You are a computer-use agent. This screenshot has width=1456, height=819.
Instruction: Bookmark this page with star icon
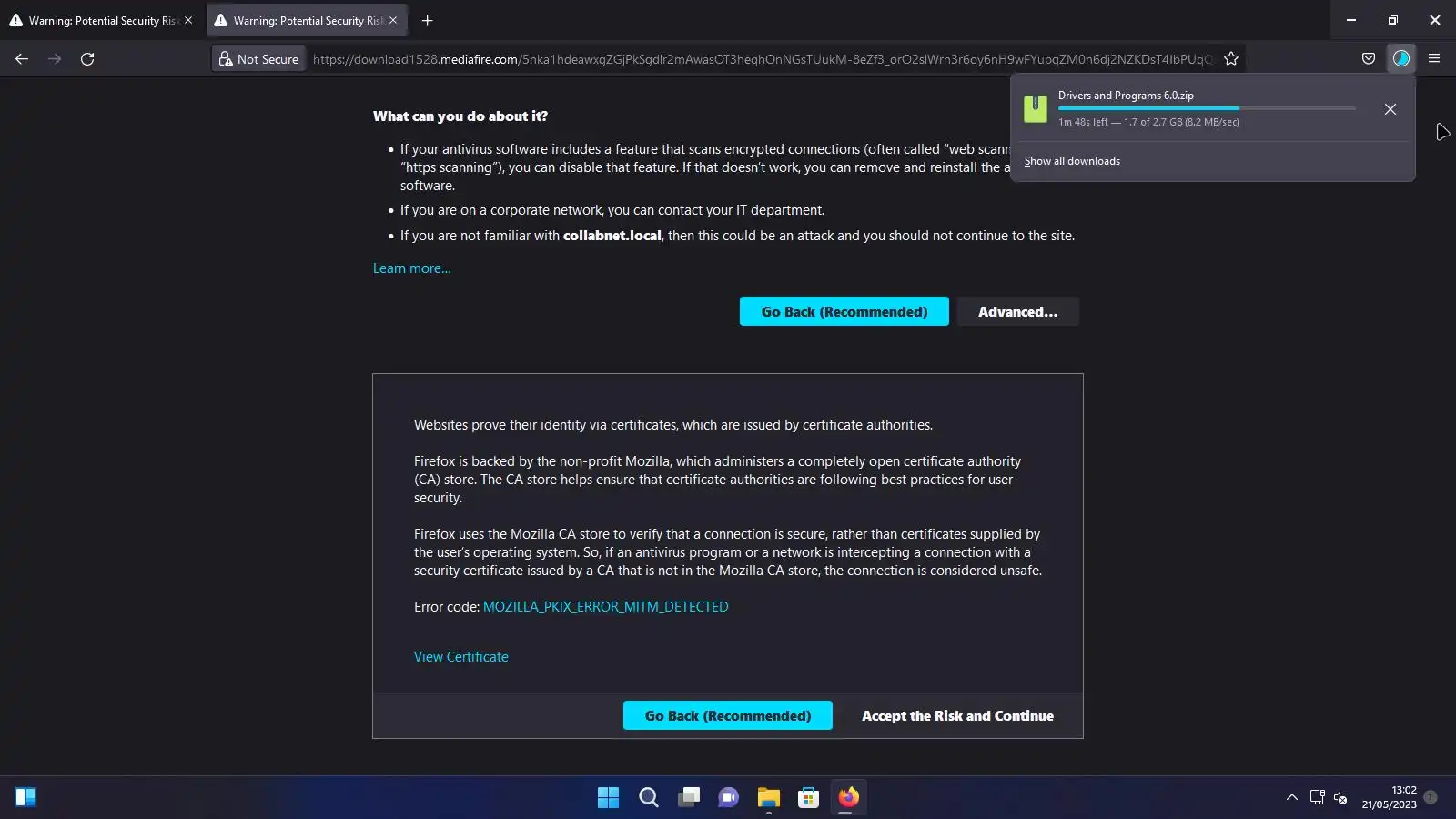tap(1231, 59)
